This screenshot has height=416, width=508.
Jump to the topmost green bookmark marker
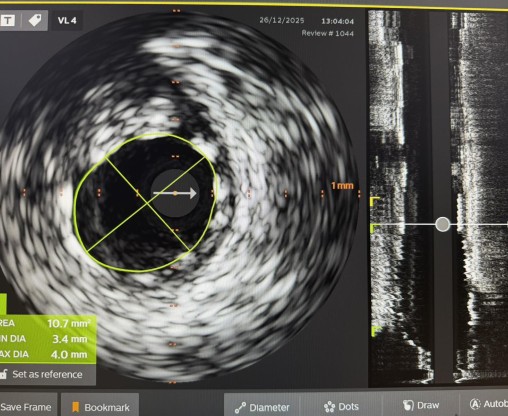coord(374,201)
